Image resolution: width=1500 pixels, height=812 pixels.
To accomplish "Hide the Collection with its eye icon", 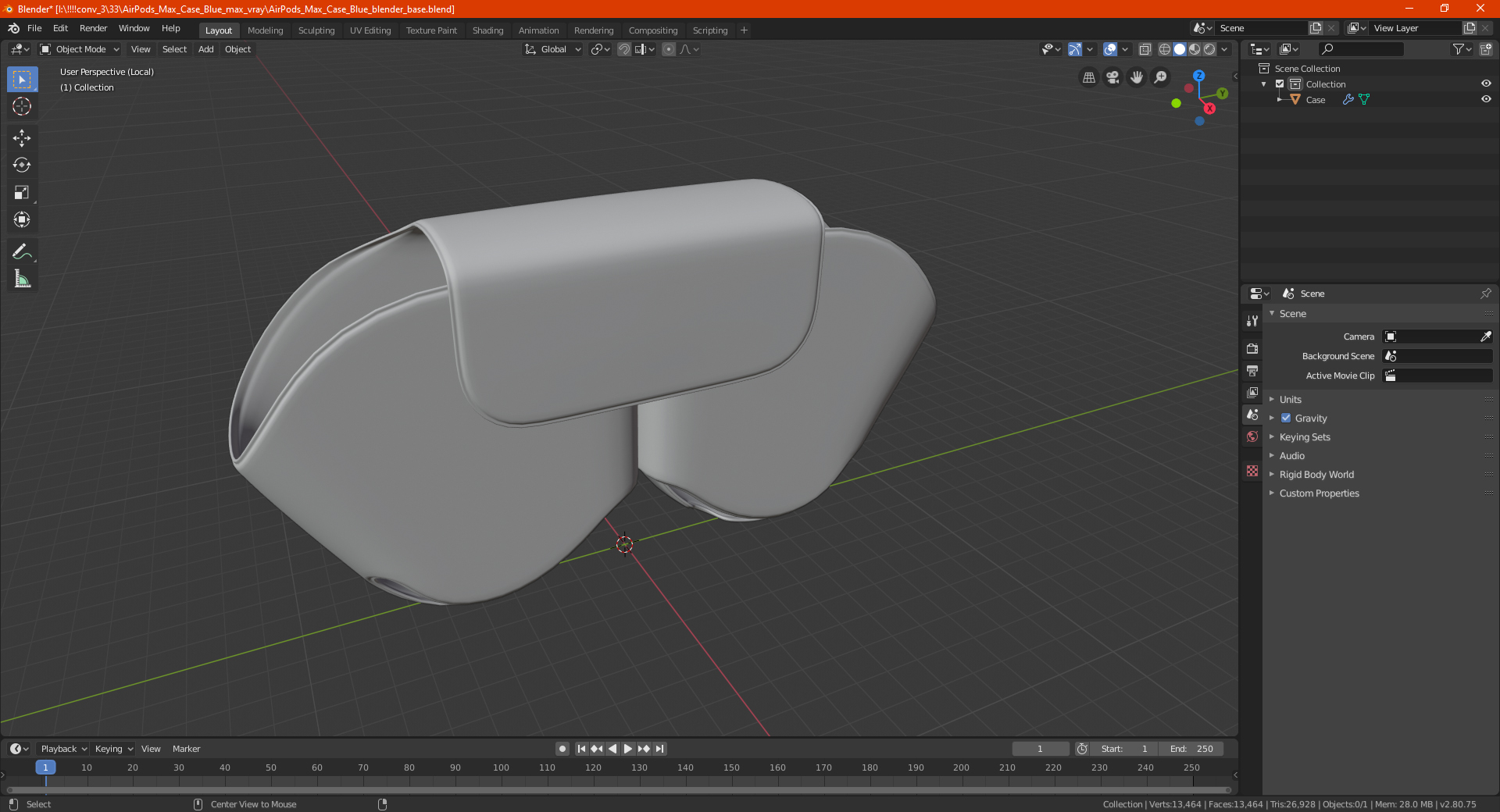I will 1486,84.
